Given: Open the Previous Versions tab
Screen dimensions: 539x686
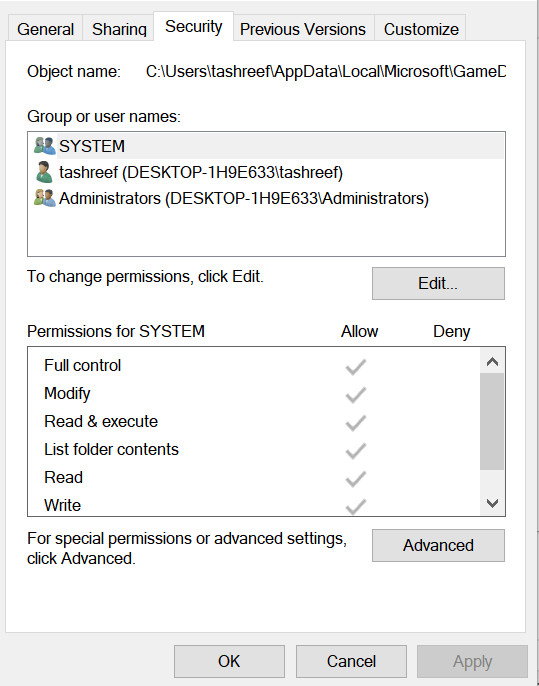Looking at the screenshot, I should coord(303,29).
